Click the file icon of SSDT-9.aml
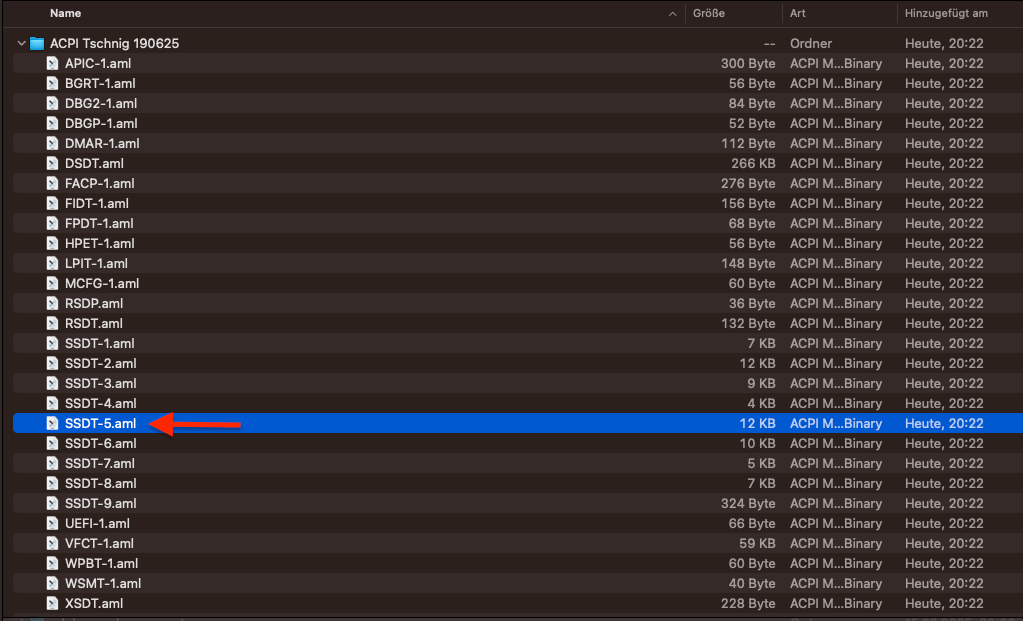Image resolution: width=1023 pixels, height=621 pixels. point(52,504)
